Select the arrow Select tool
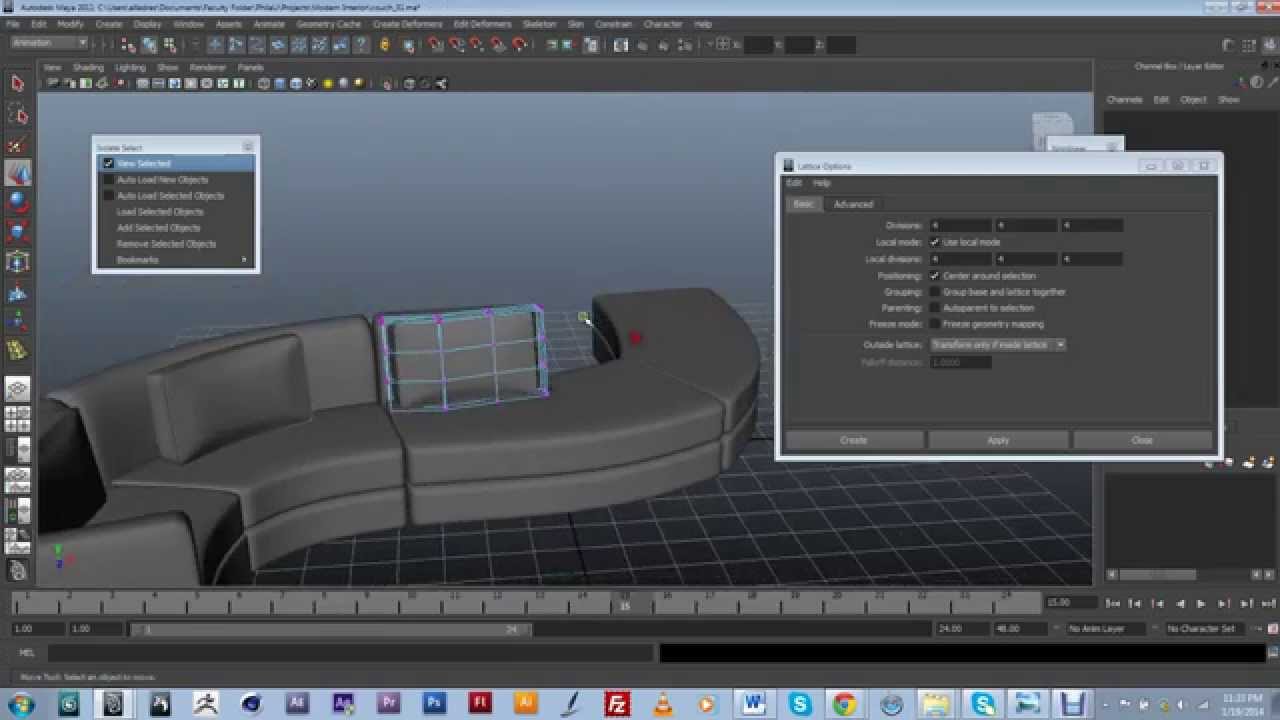Image resolution: width=1280 pixels, height=720 pixels. pyautogui.click(x=17, y=85)
